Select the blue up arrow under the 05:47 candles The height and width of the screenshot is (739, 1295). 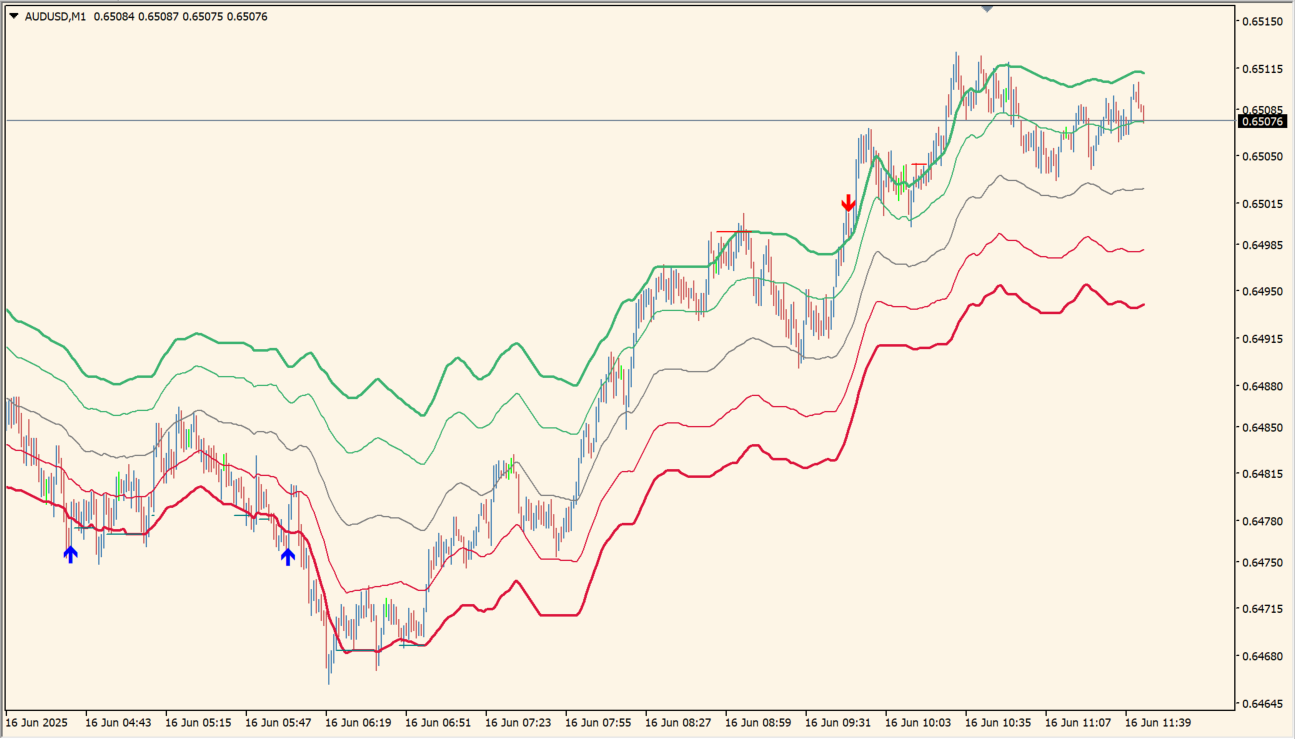[x=288, y=556]
